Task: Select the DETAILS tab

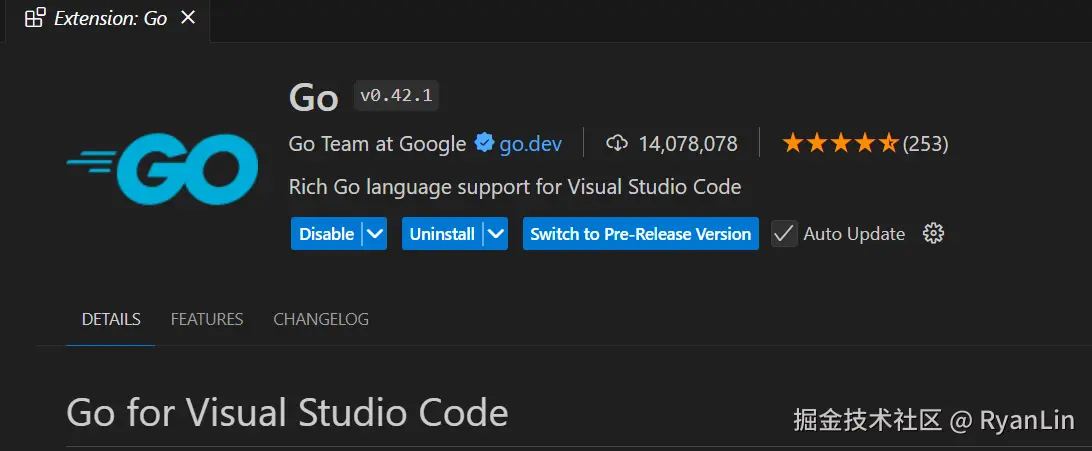Action: 111,319
